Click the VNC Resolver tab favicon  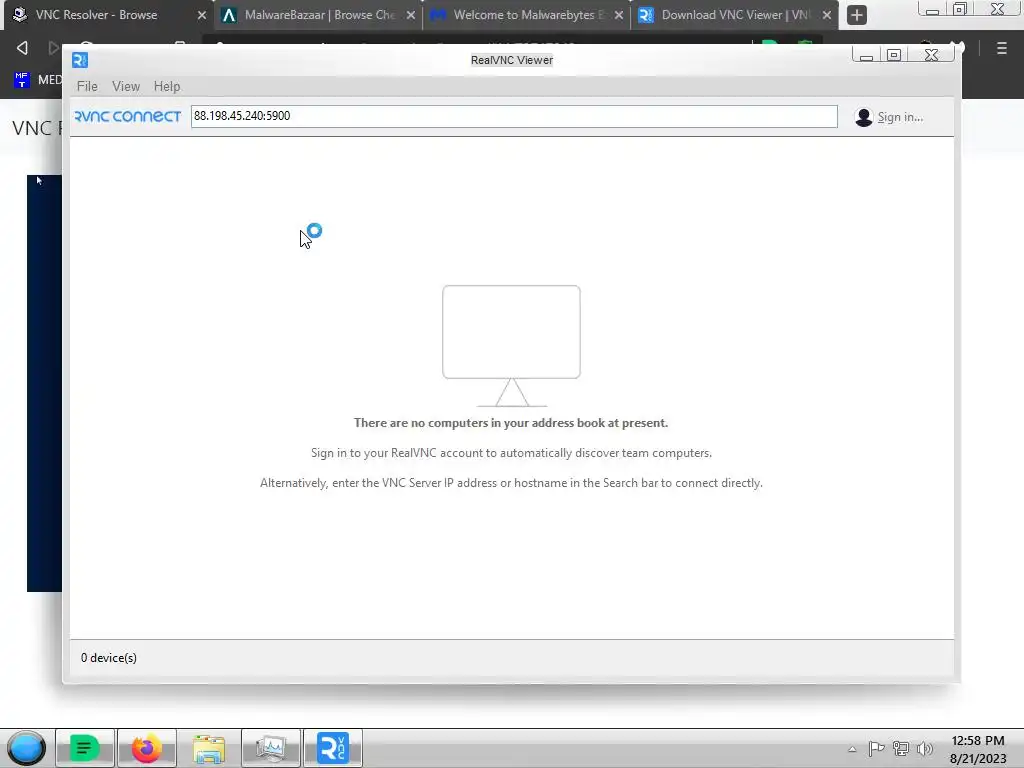(20, 14)
